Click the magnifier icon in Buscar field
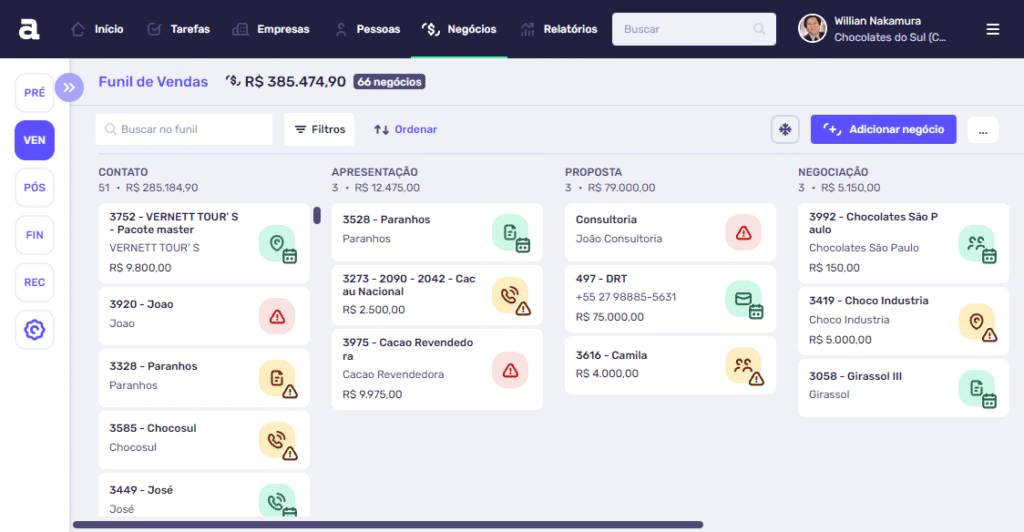 pos(759,29)
